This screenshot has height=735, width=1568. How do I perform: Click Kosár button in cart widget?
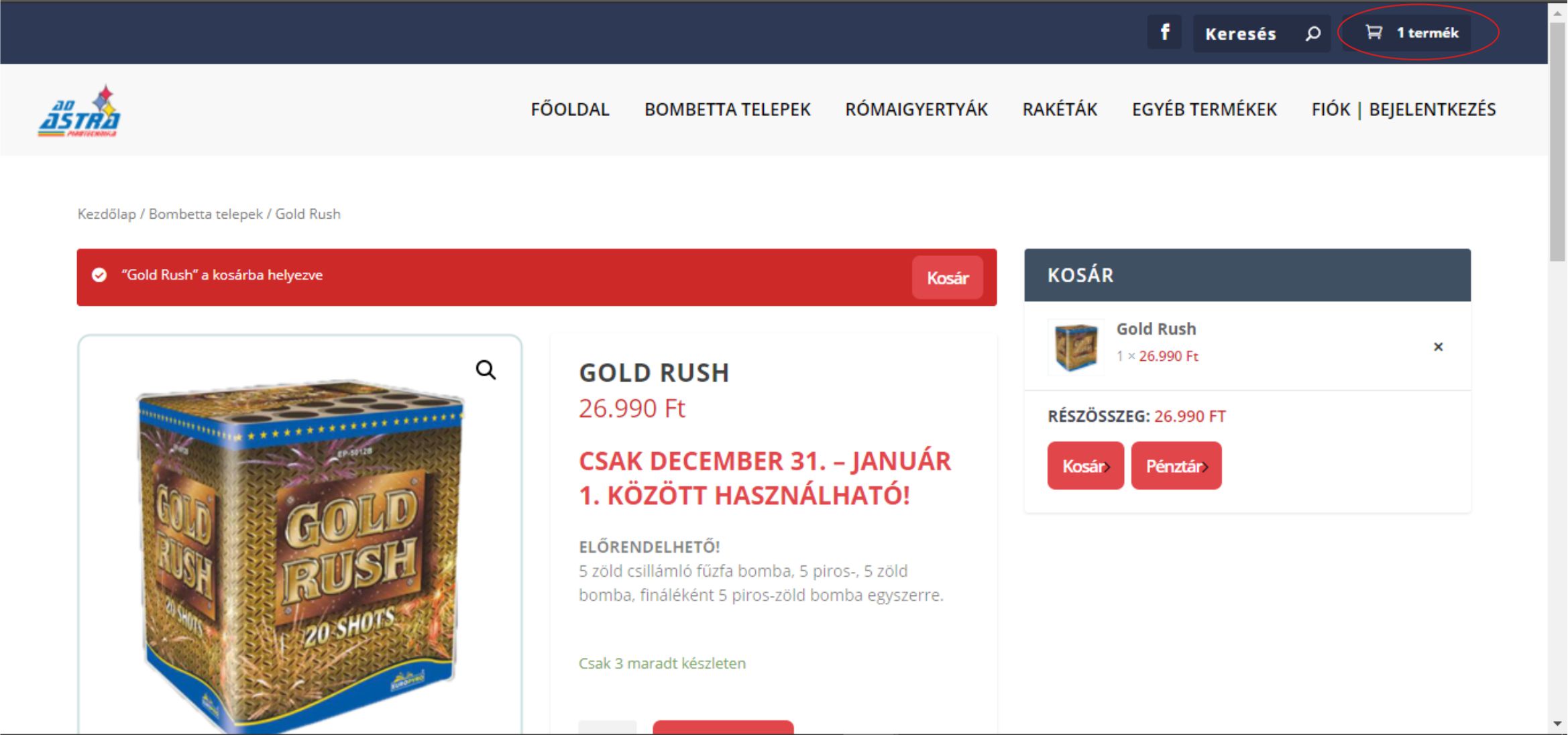click(x=1085, y=465)
